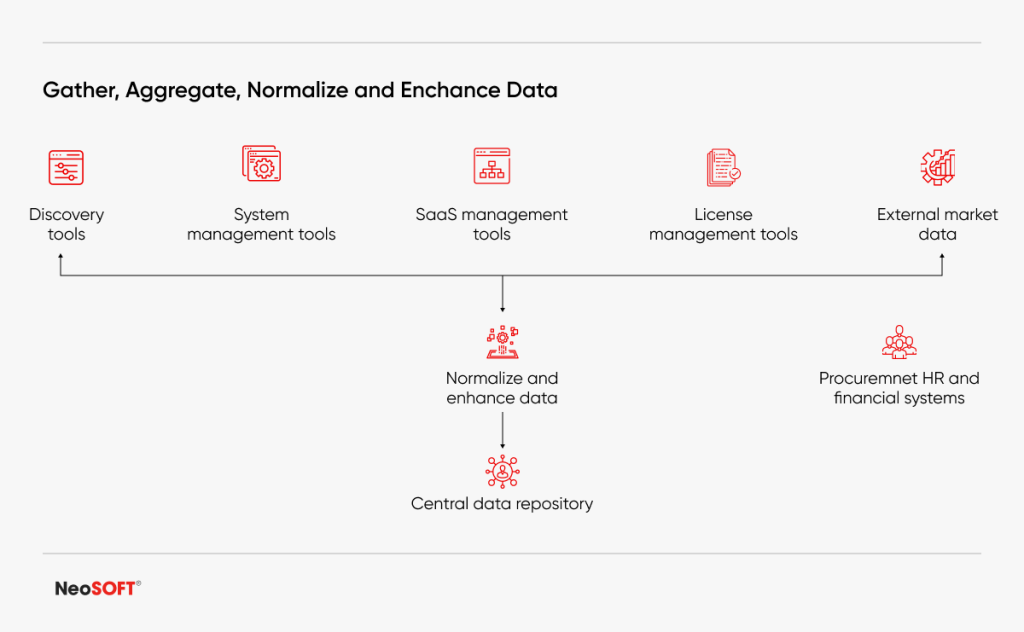This screenshot has width=1024, height=632.
Task: Select the 'External market data' label
Action: (x=938, y=224)
